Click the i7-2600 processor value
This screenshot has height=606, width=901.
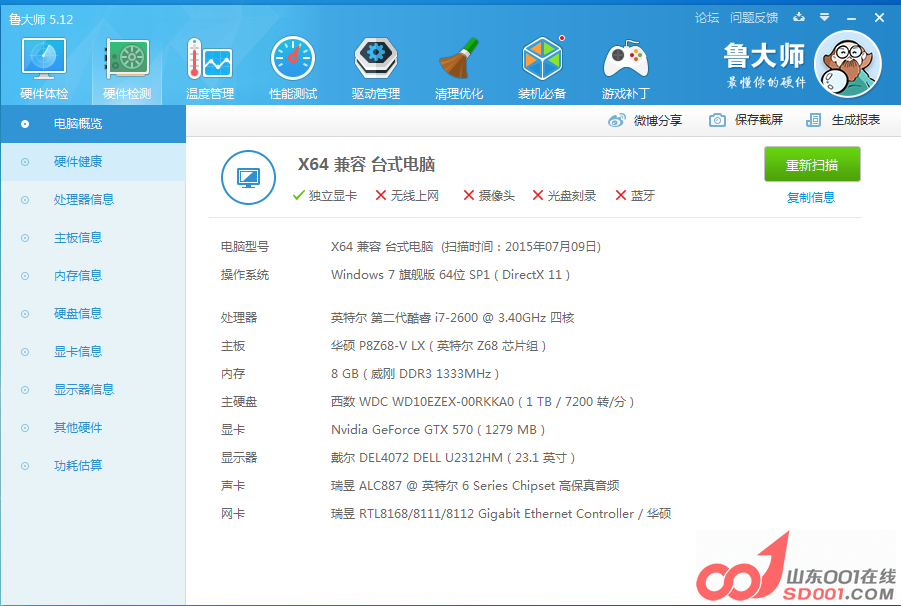click(x=453, y=318)
